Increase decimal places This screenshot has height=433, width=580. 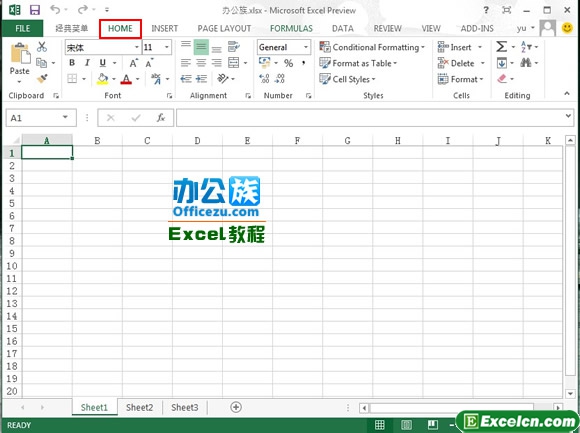264,78
